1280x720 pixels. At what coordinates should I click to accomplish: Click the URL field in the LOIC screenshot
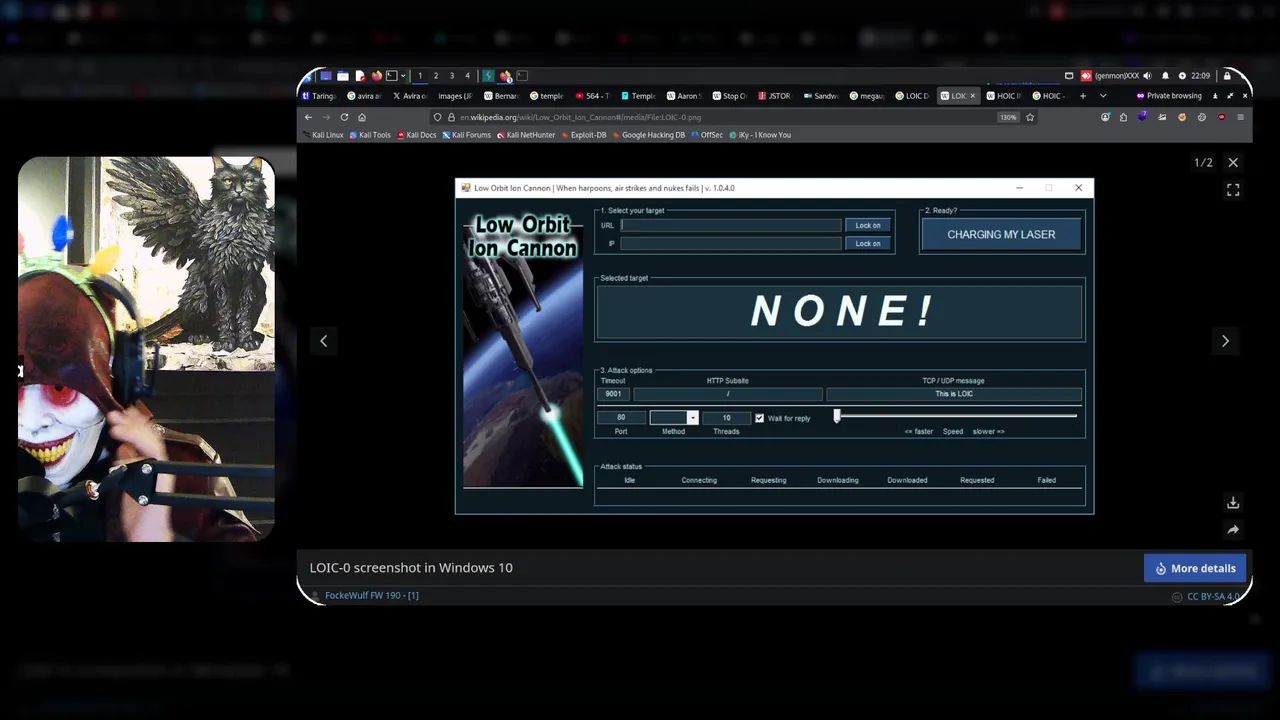[x=731, y=225]
